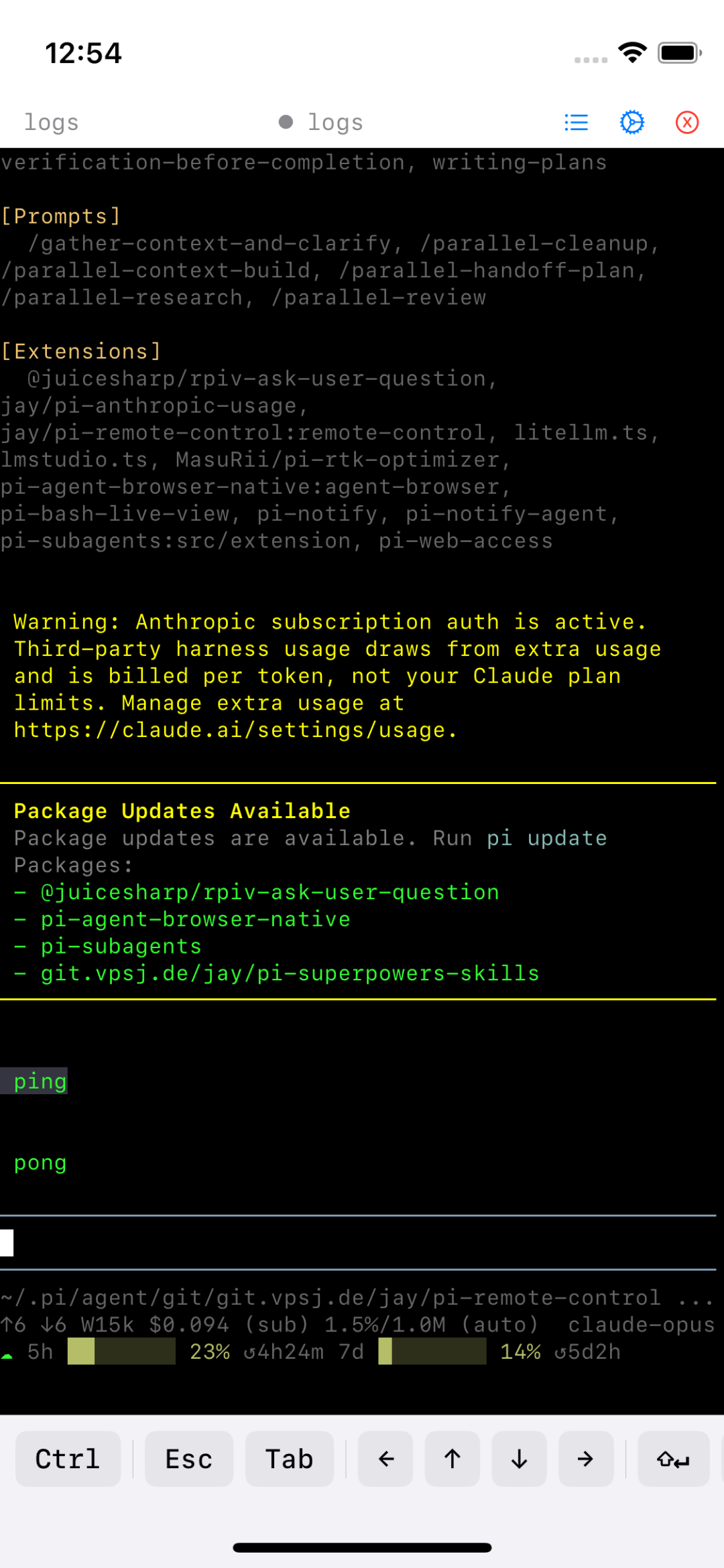Click the 12:54 clock

pyautogui.click(x=83, y=53)
